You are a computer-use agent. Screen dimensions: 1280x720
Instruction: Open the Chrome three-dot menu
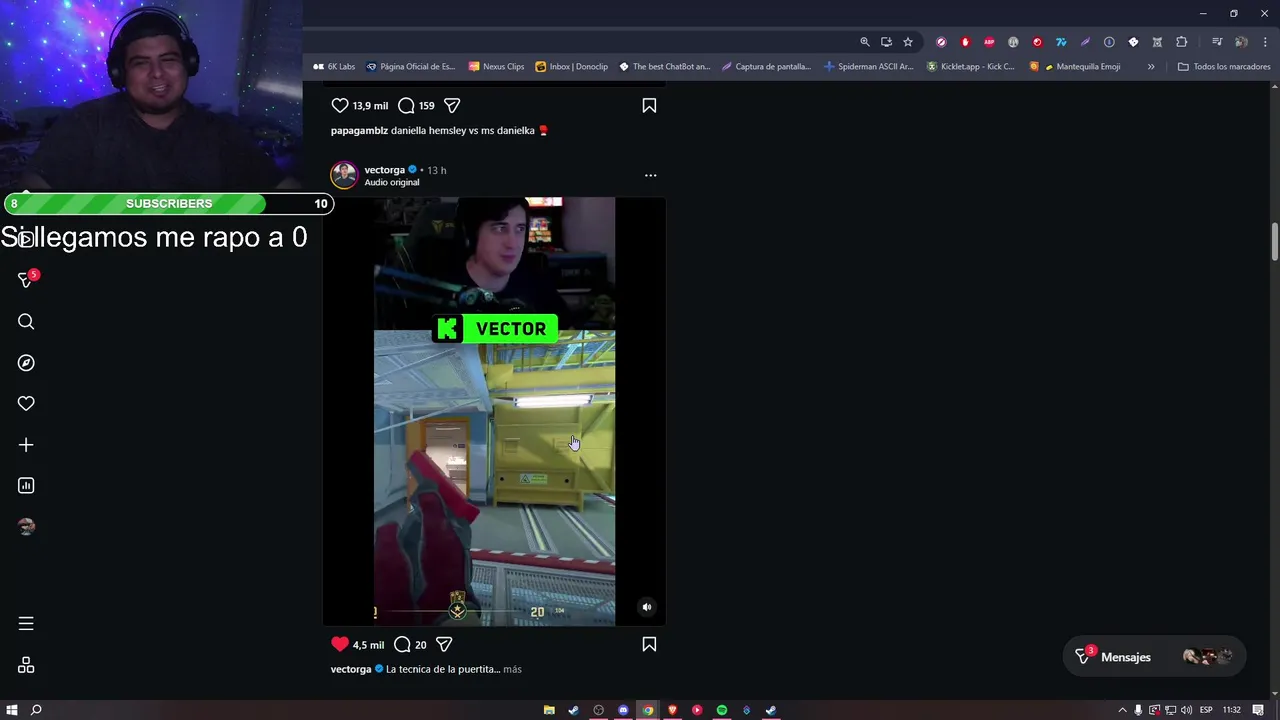point(1265,42)
